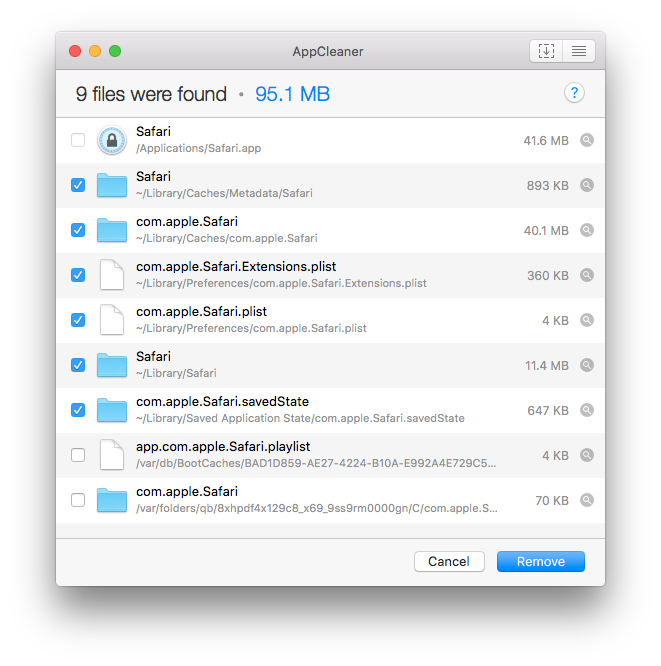The image size is (661, 666).
Task: Select the com.apple.Safari.savedState name
Action: (x=222, y=401)
